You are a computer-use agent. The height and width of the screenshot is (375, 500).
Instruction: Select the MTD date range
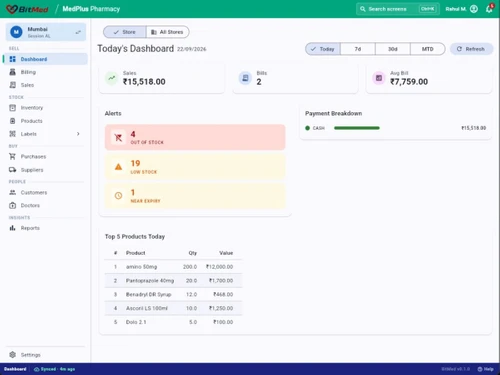(x=428, y=49)
